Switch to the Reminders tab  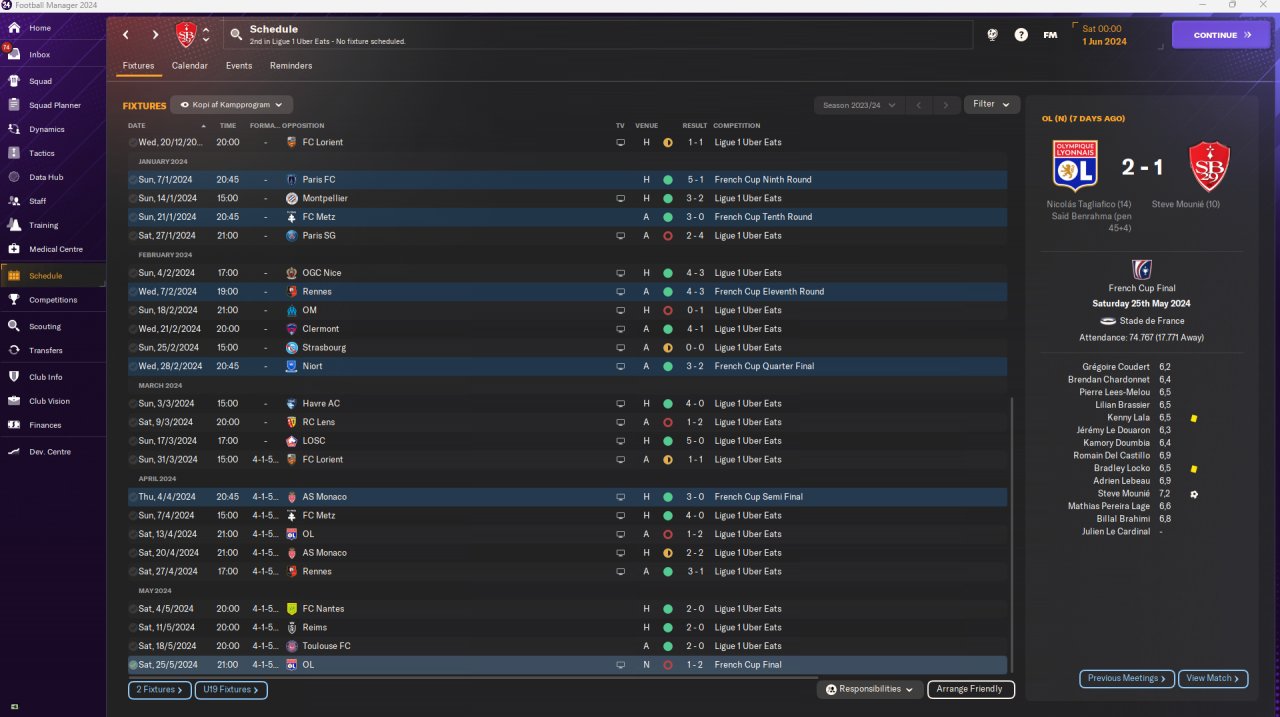pos(291,66)
